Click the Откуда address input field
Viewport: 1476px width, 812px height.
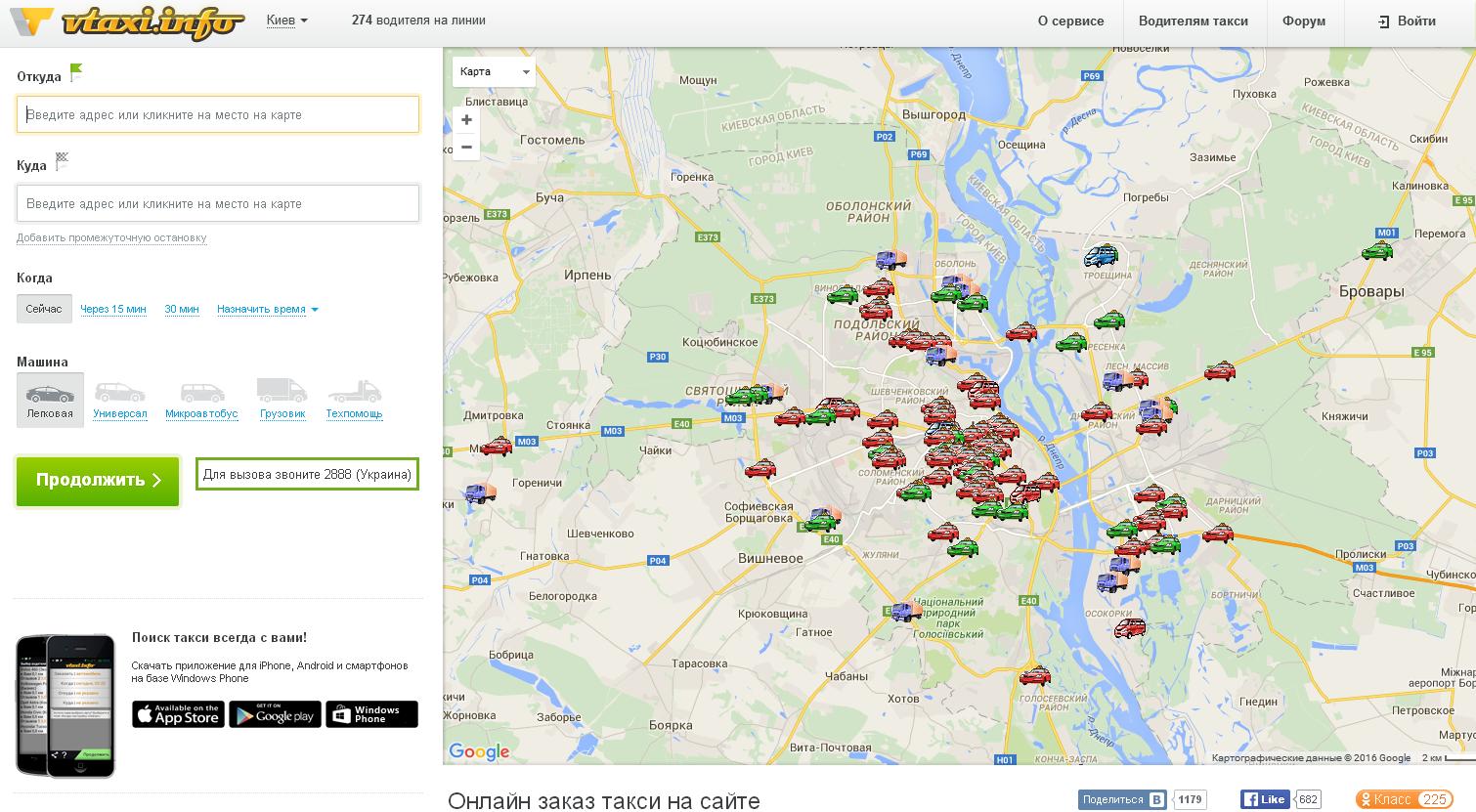click(218, 114)
